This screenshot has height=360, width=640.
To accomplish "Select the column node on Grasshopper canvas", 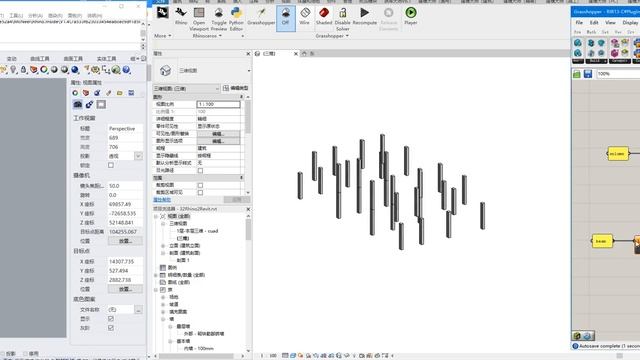I will [618, 154].
